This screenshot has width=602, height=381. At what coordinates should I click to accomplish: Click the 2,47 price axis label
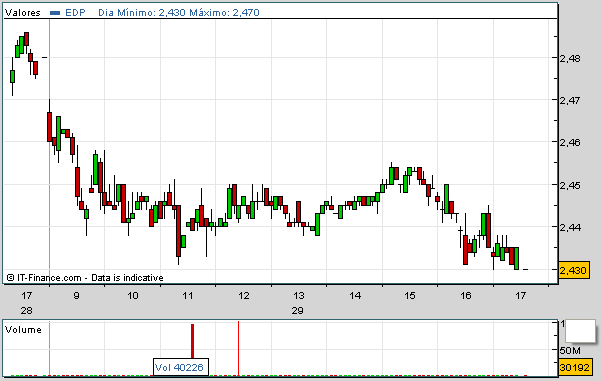pyautogui.click(x=570, y=100)
